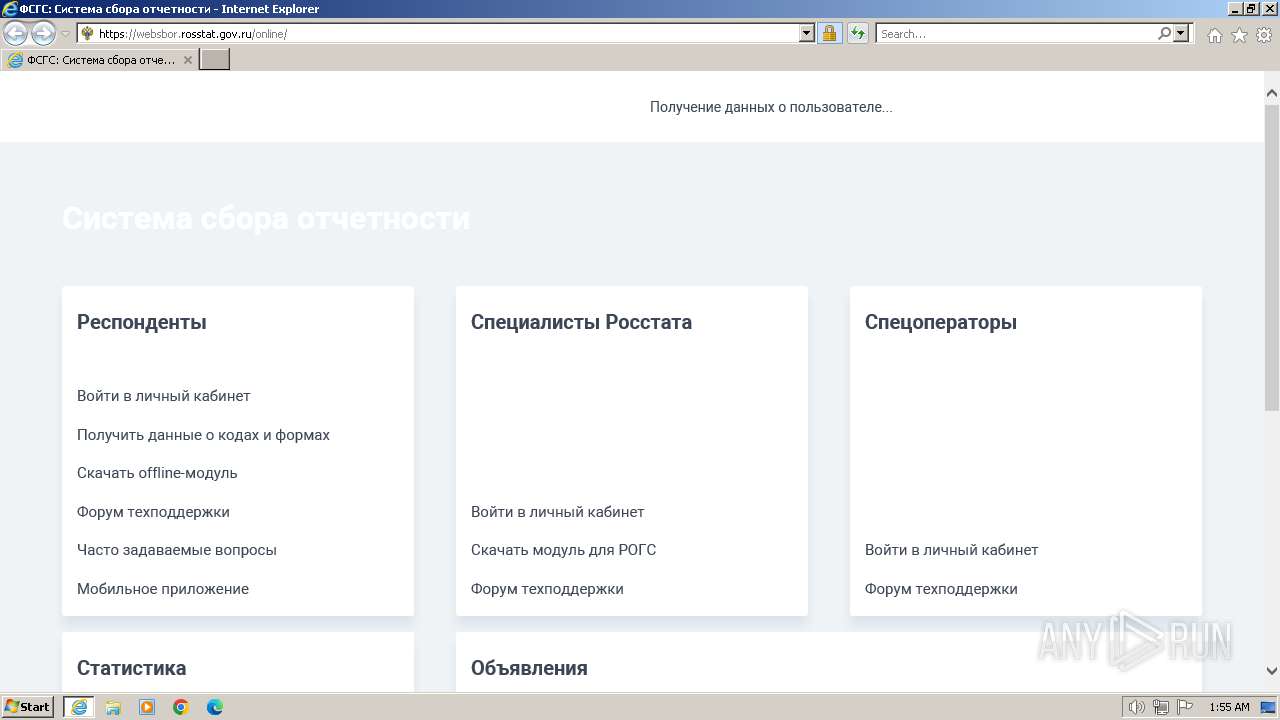Open the Home page icon
Viewport: 1280px width, 720px height.
(x=1214, y=35)
